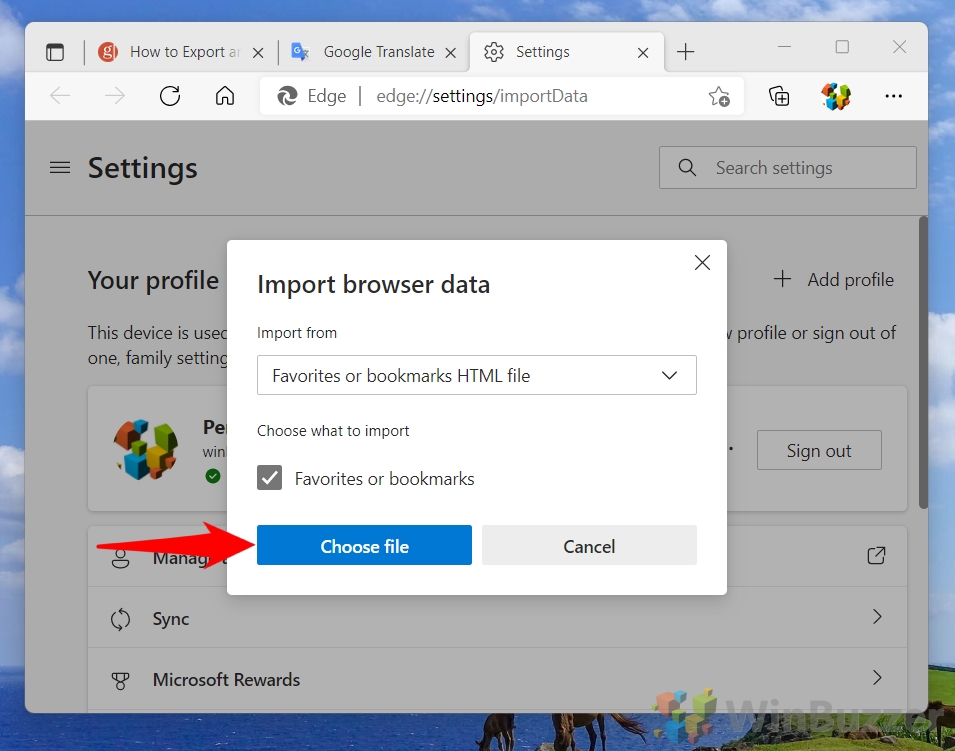Click the Choose file button
Screen dimensions: 955x751
pos(364,545)
